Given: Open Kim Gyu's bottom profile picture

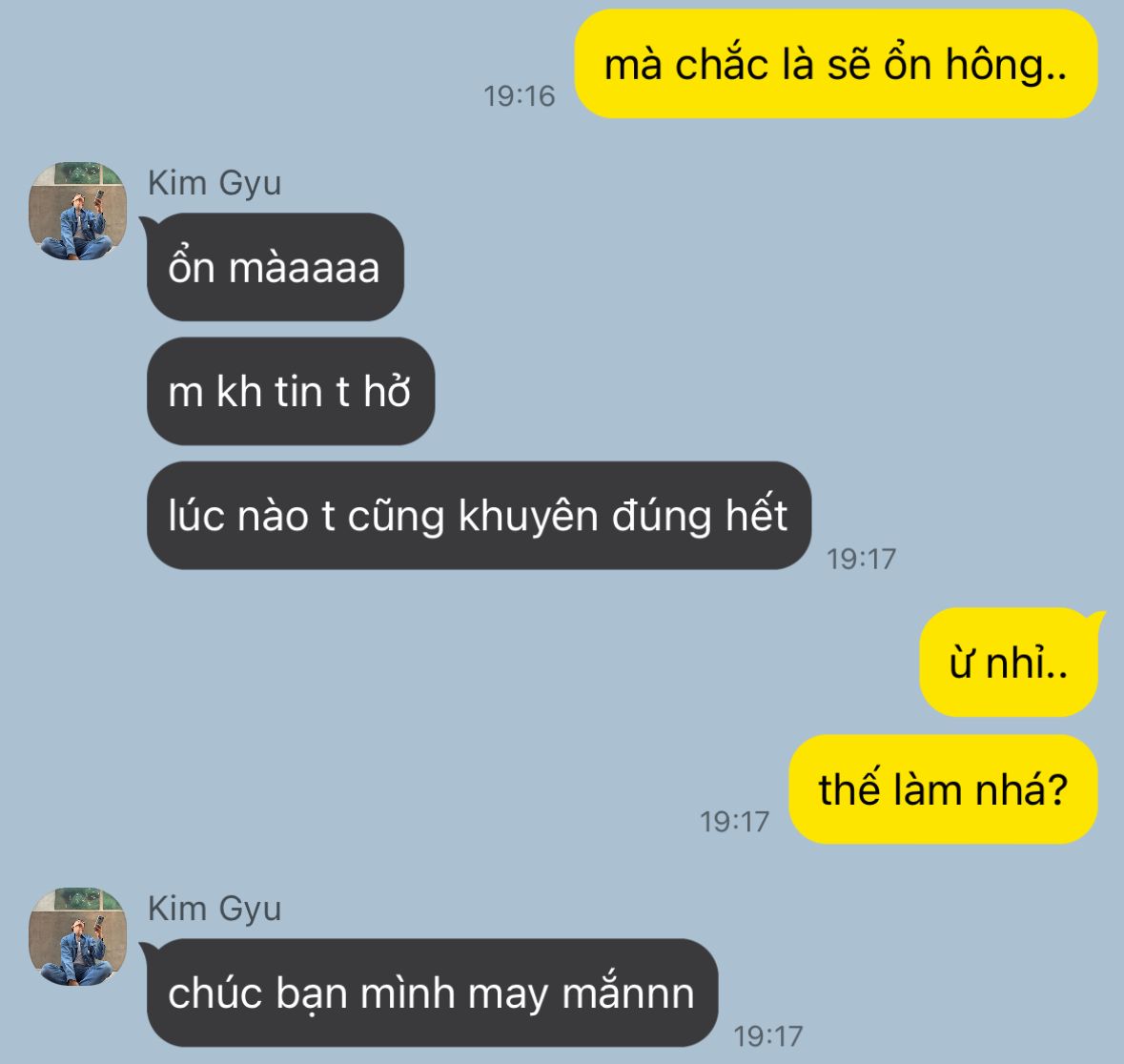Looking at the screenshot, I should (77, 937).
